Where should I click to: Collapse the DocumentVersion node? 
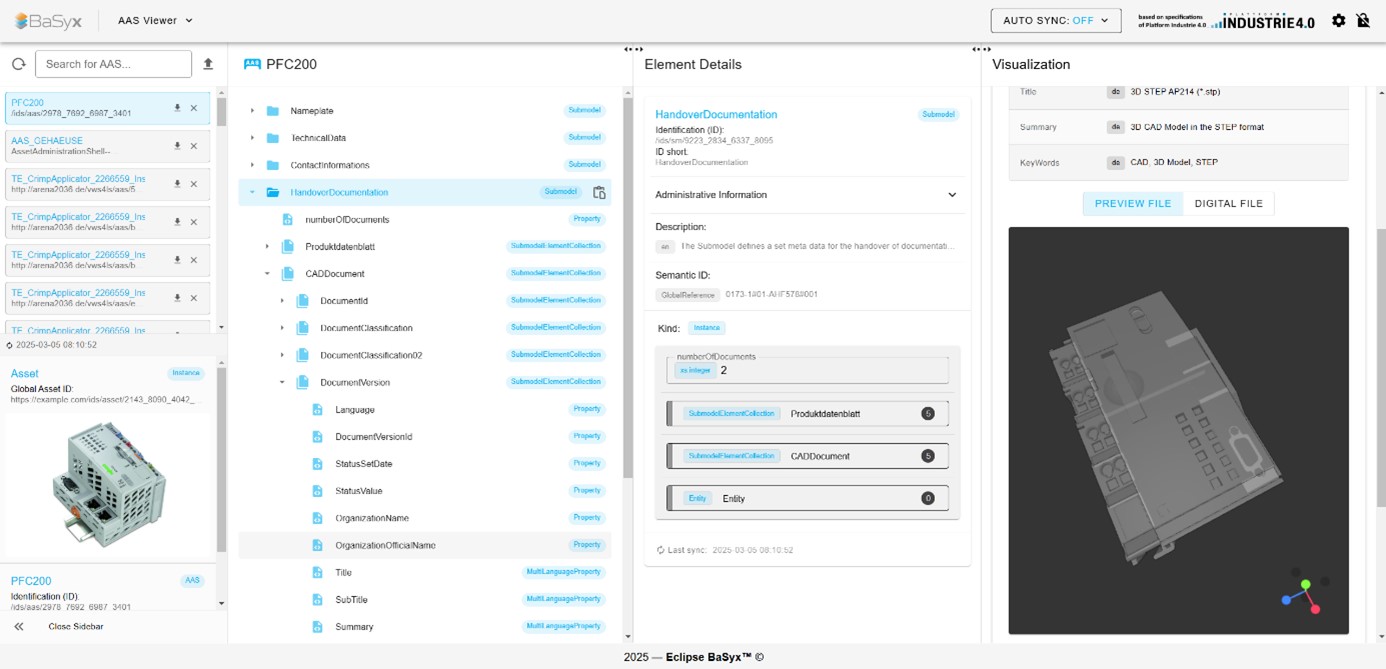click(282, 382)
